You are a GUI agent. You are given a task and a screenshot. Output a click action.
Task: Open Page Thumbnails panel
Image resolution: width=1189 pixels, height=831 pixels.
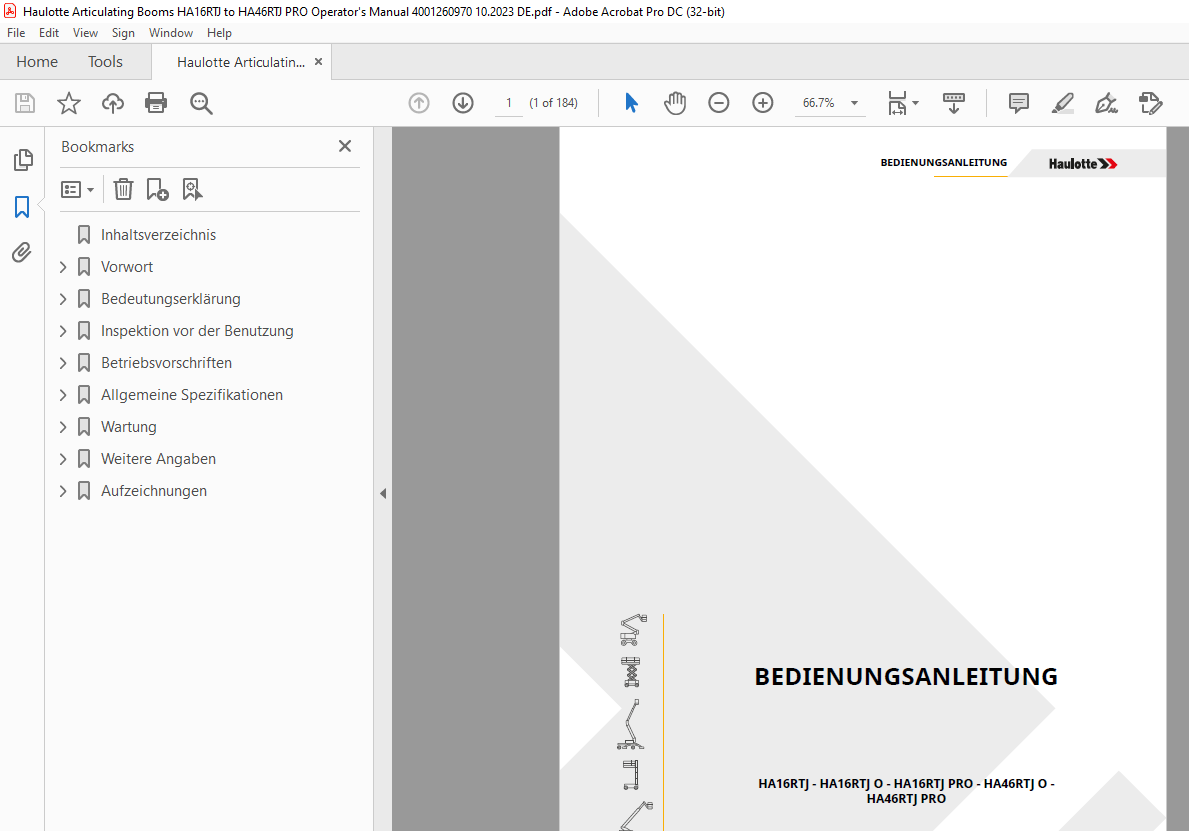23,159
